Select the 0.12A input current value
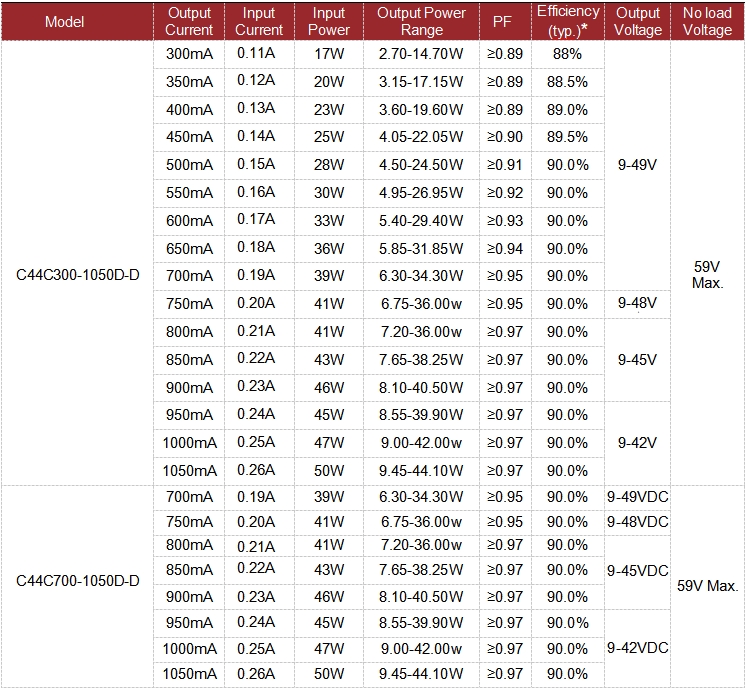This screenshot has height=688, width=747. point(256,80)
